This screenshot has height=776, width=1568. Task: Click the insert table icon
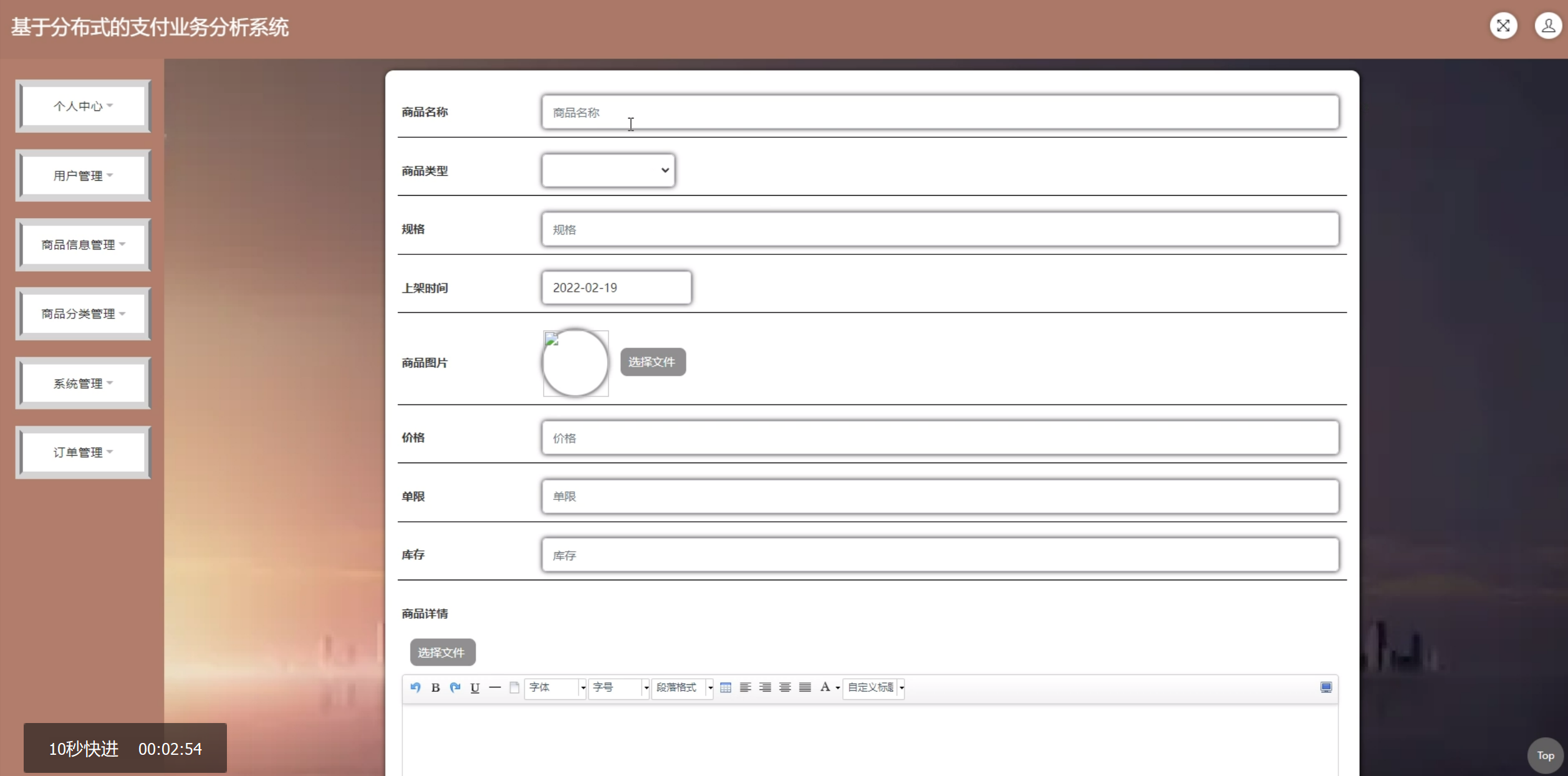coord(726,687)
